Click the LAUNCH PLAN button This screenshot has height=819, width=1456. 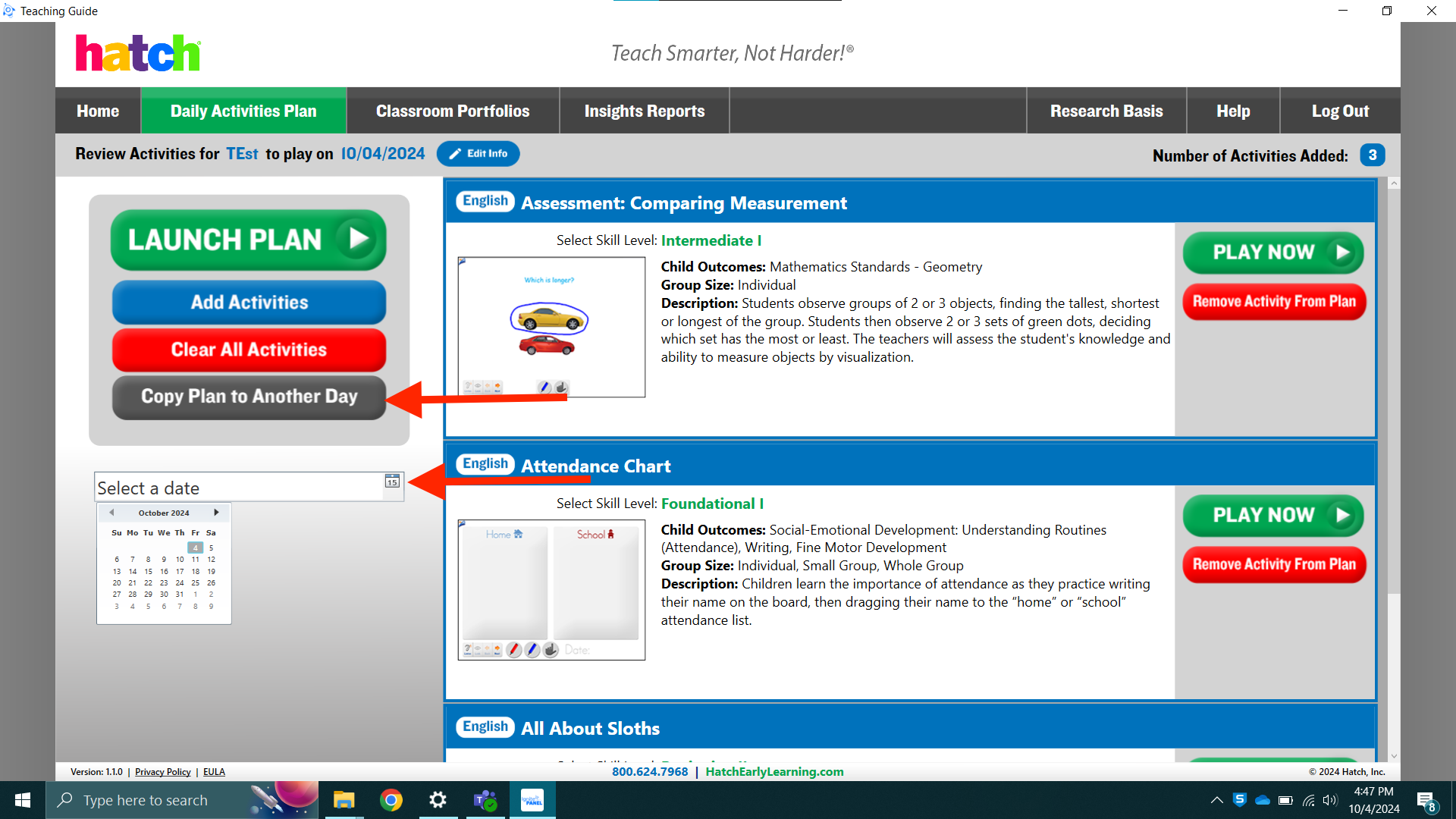pos(249,240)
